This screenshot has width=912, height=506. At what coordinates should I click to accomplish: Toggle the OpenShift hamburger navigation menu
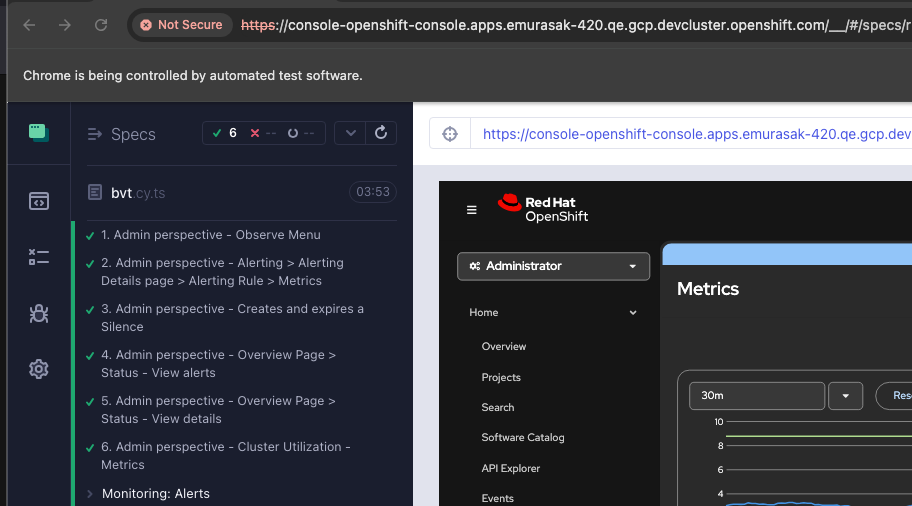(472, 210)
